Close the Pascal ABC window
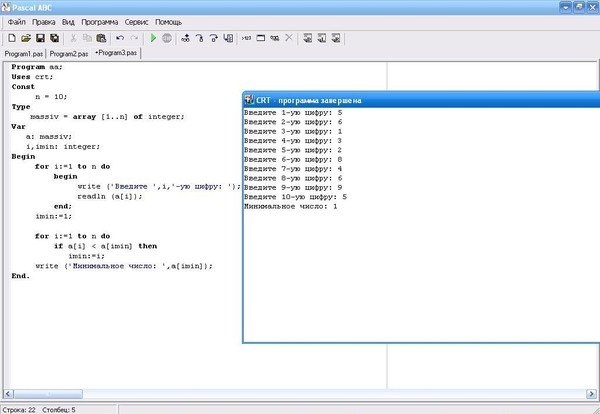 (x=592, y=7)
